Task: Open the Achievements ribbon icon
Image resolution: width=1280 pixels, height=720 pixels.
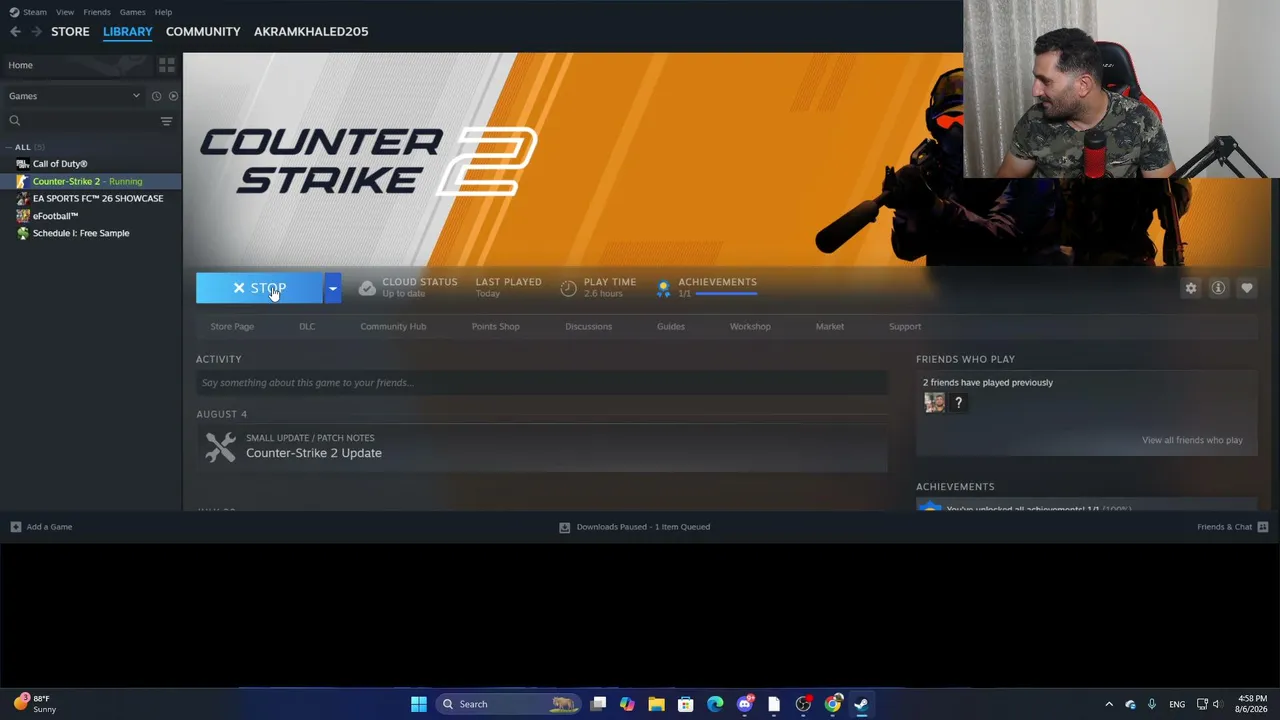Action: pos(663,288)
